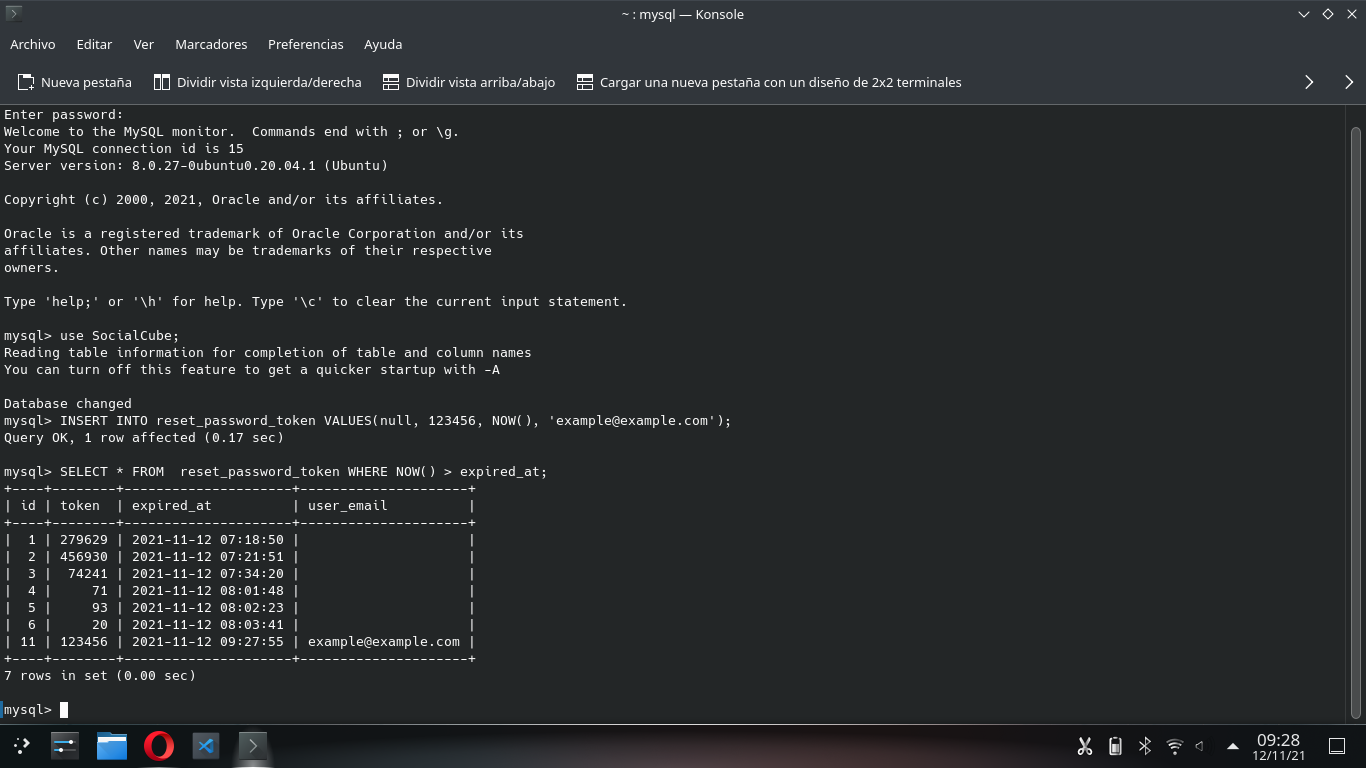Click the SELECT * FROM reset_password_token line
The image size is (1366, 768).
[x=276, y=471]
